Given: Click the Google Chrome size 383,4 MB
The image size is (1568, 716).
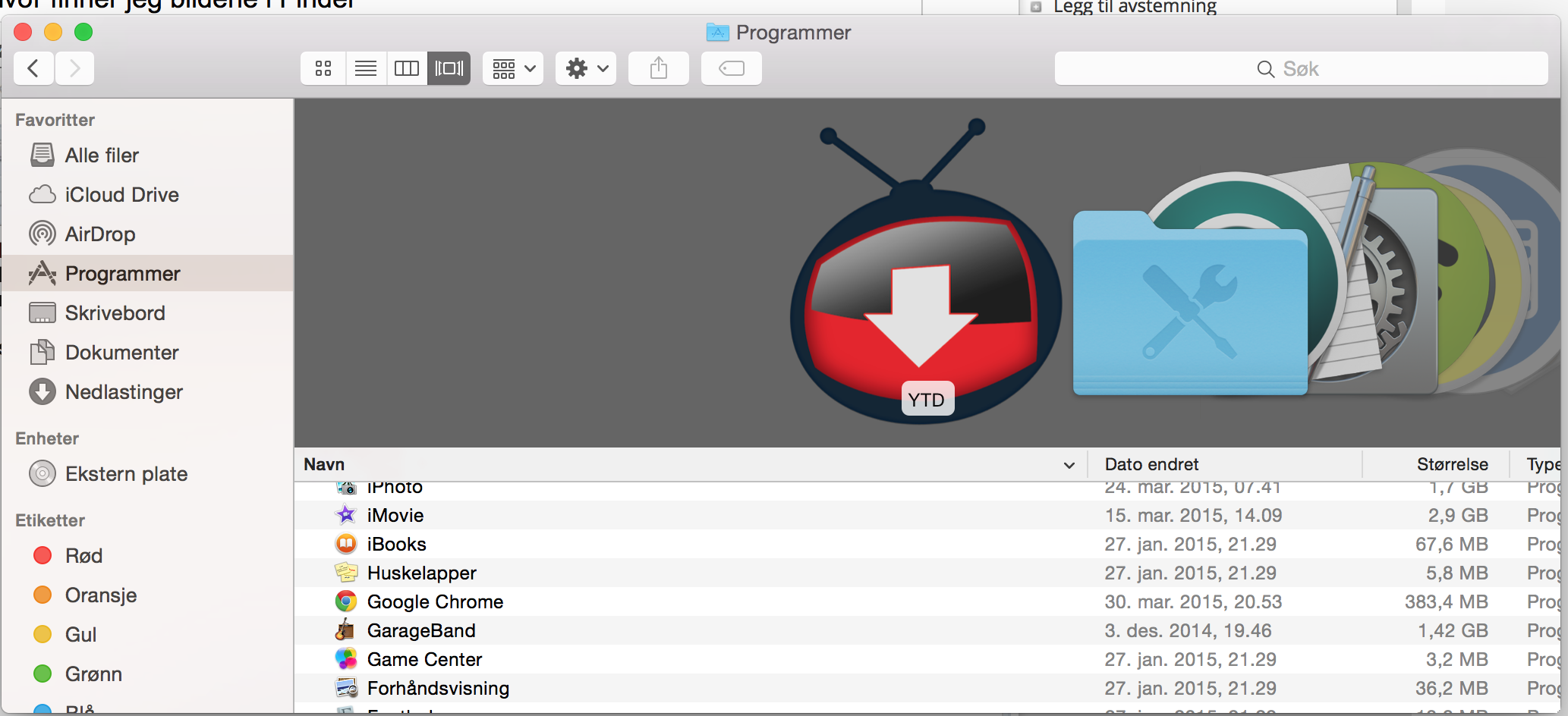Looking at the screenshot, I should coord(1446,601).
